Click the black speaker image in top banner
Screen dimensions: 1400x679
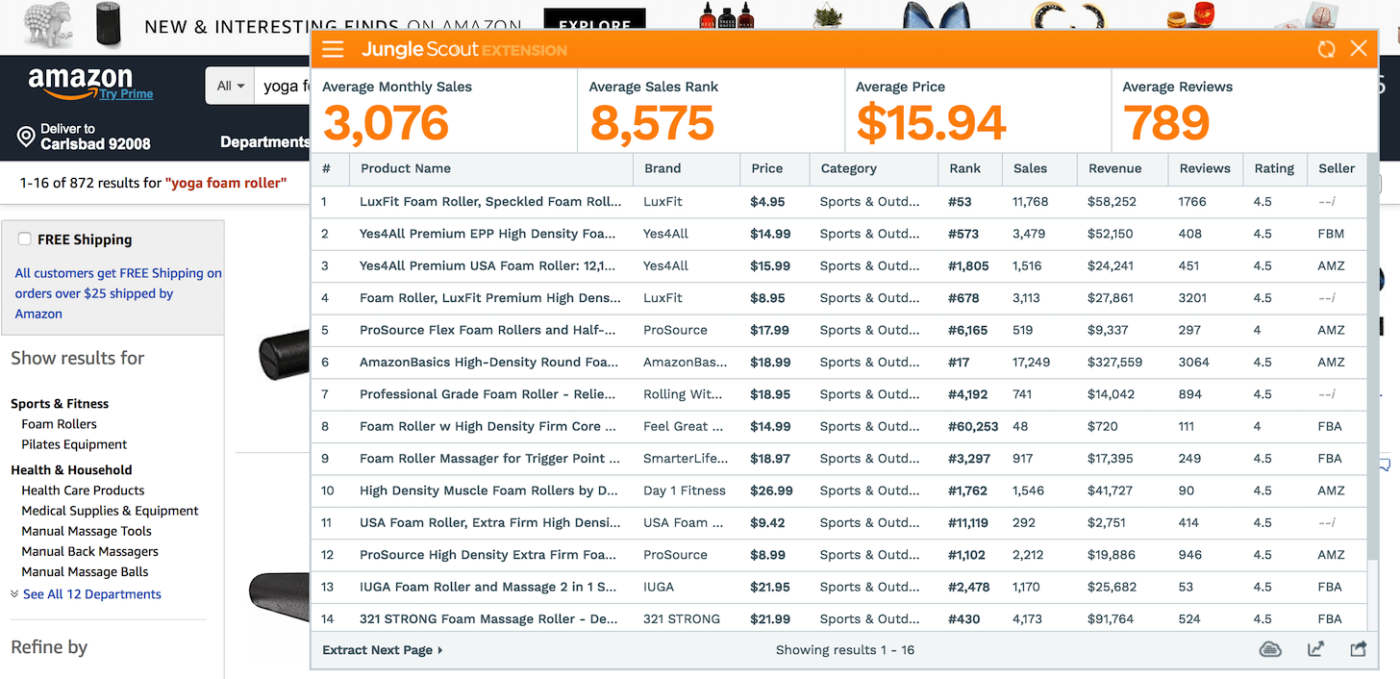(107, 24)
